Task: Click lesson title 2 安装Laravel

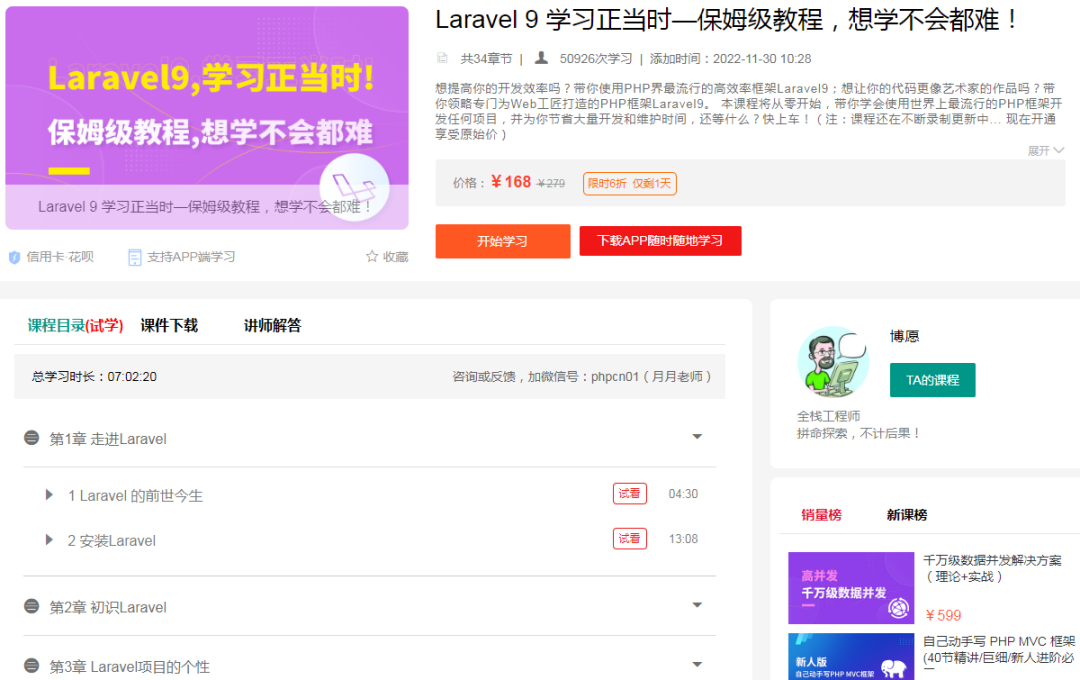Action: tap(112, 541)
